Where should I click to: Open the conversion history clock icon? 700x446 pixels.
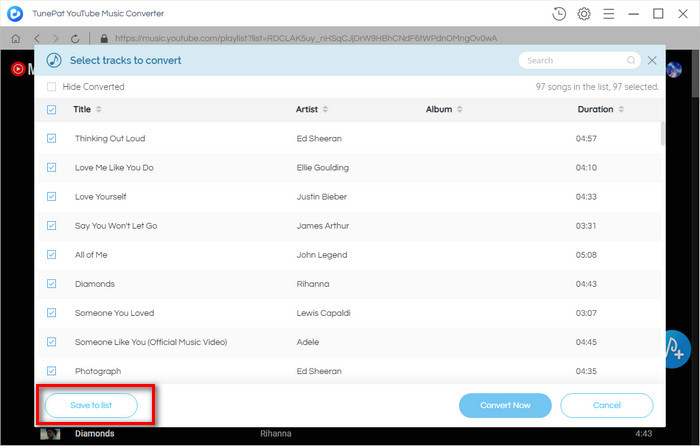click(558, 14)
